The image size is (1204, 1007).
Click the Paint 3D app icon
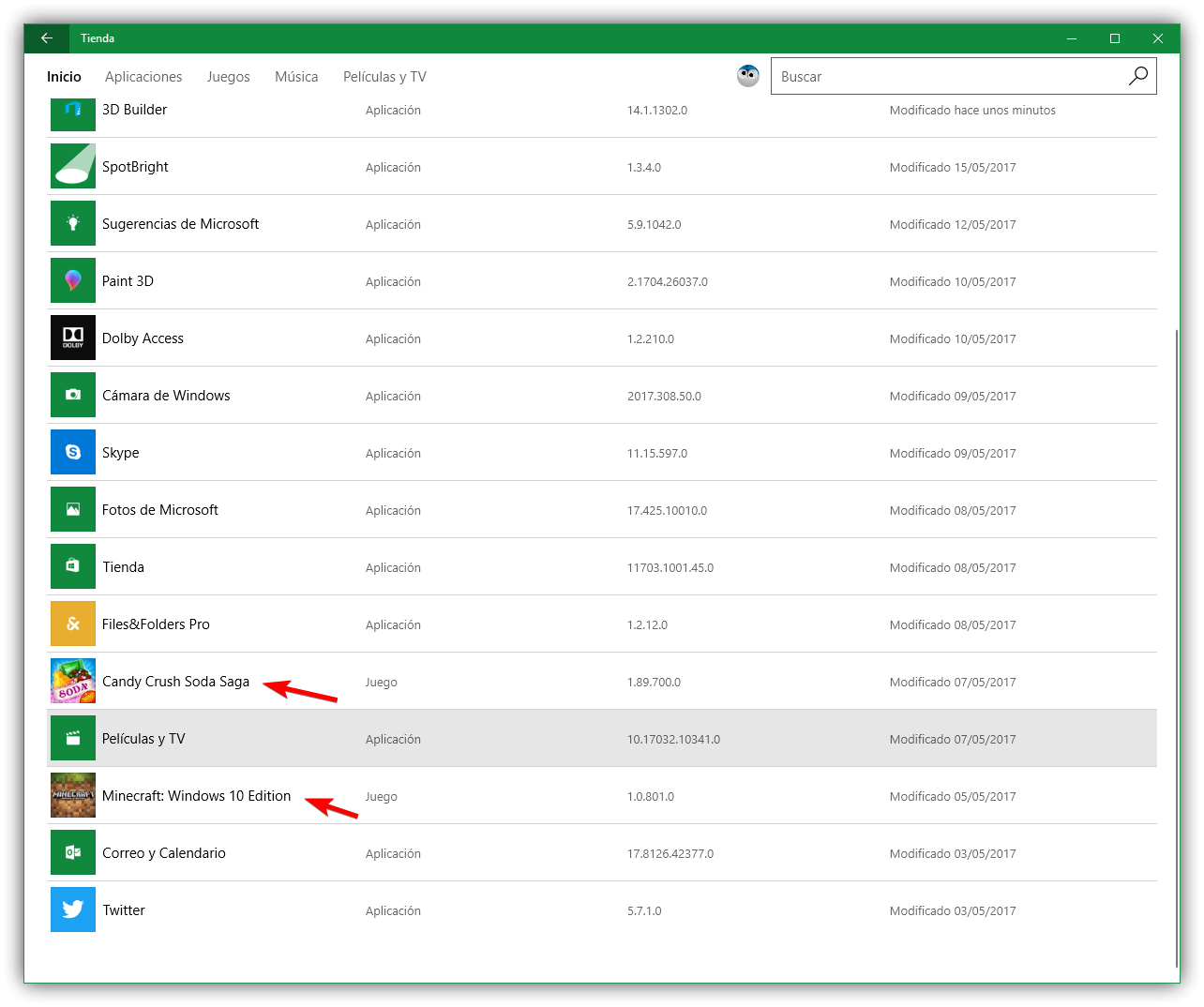coord(73,280)
